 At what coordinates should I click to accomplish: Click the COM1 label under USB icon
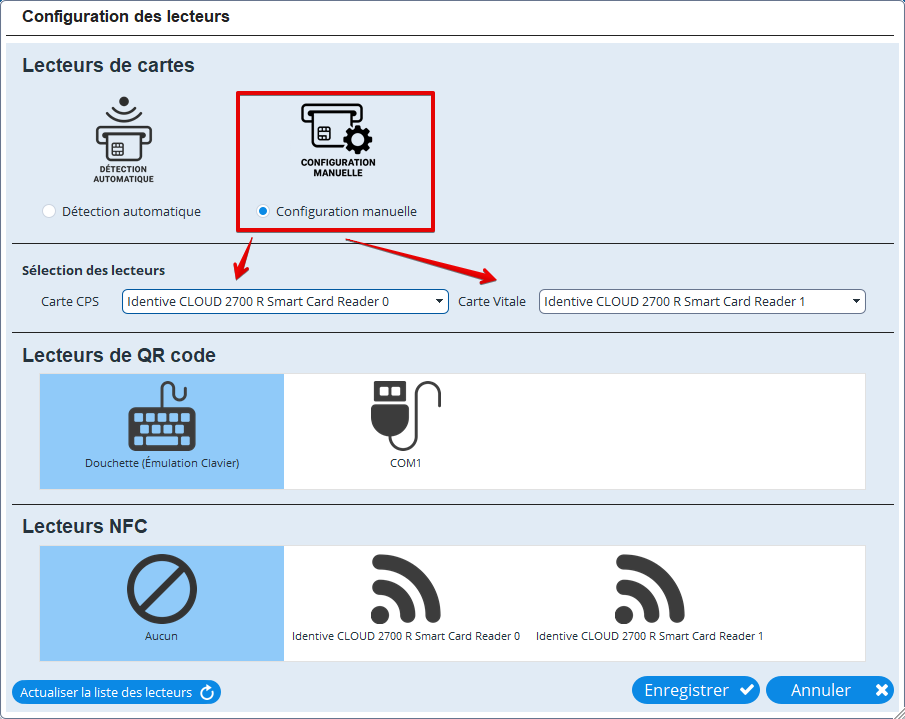[x=405, y=463]
